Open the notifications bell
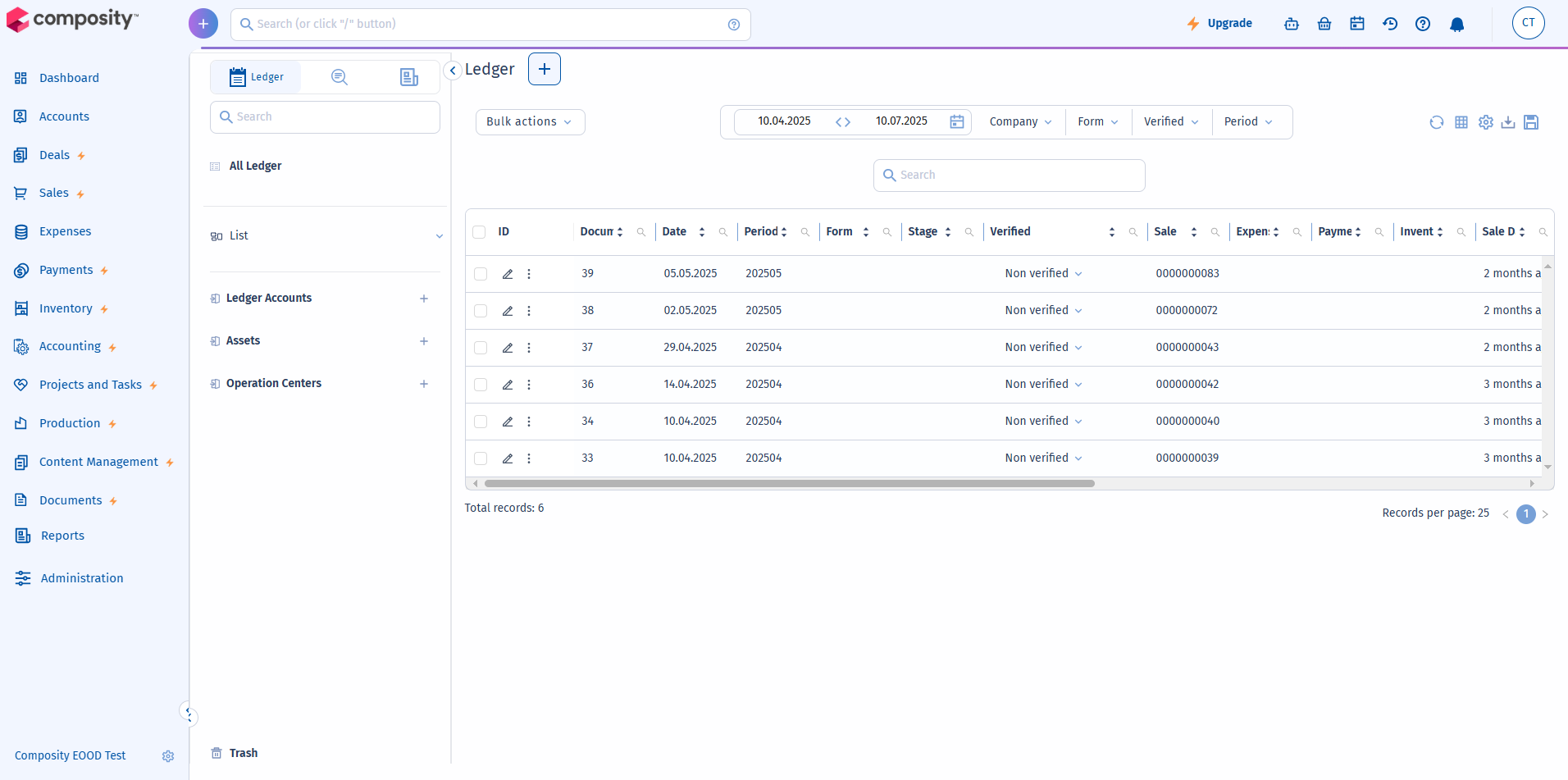Viewport: 1568px width, 780px height. [x=1457, y=24]
